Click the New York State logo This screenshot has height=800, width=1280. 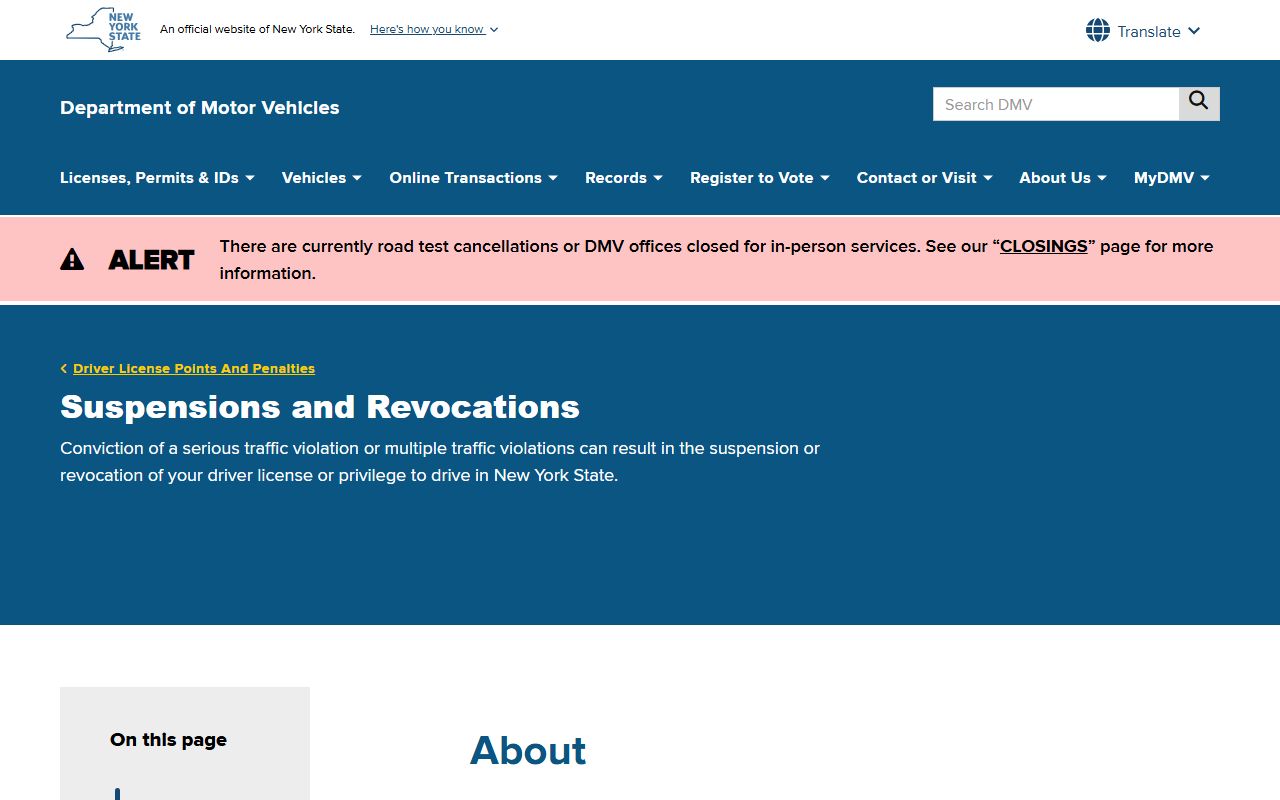(104, 29)
